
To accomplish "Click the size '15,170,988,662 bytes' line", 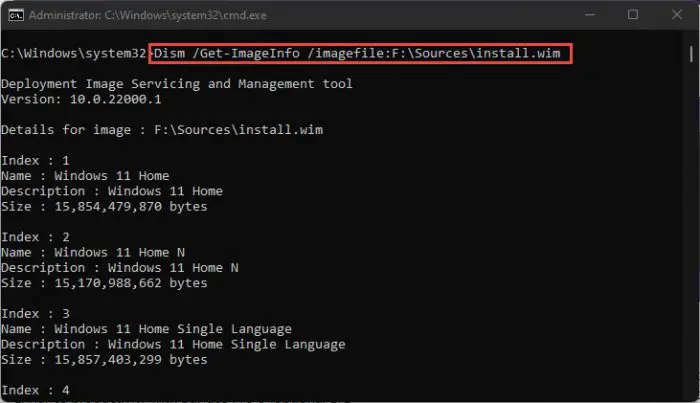I will pyautogui.click(x=104, y=283).
